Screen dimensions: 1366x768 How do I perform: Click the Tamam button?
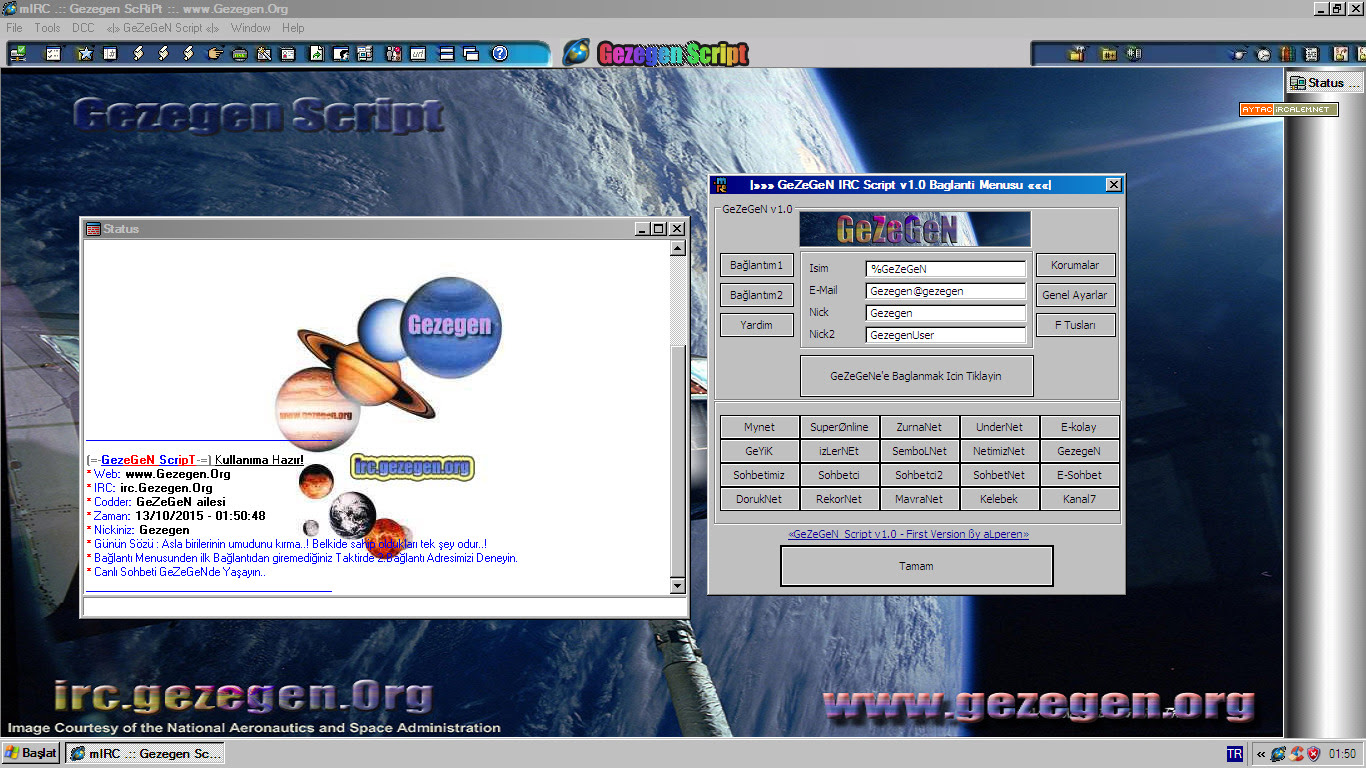(x=916, y=566)
